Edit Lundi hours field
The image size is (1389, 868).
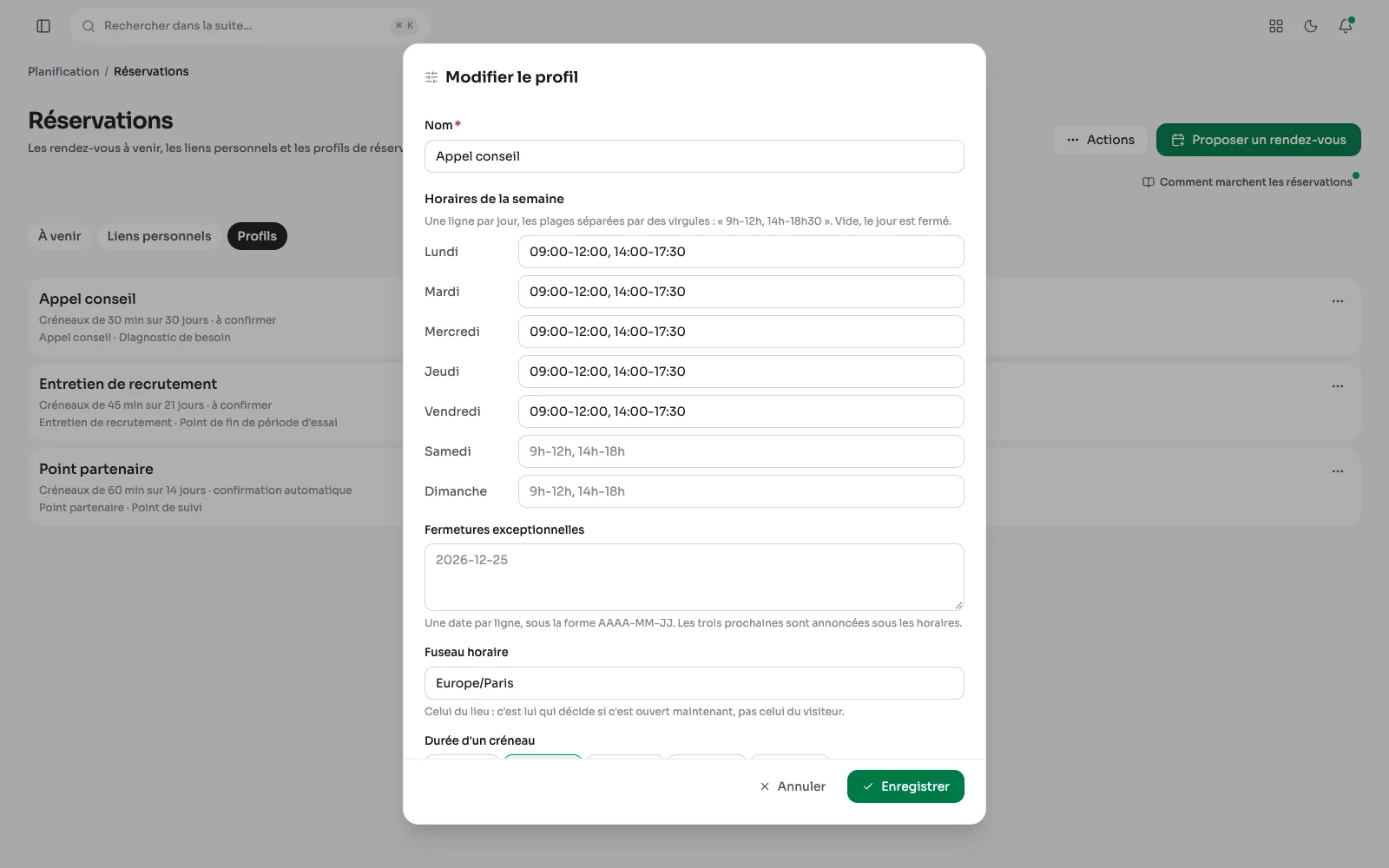pos(741,252)
